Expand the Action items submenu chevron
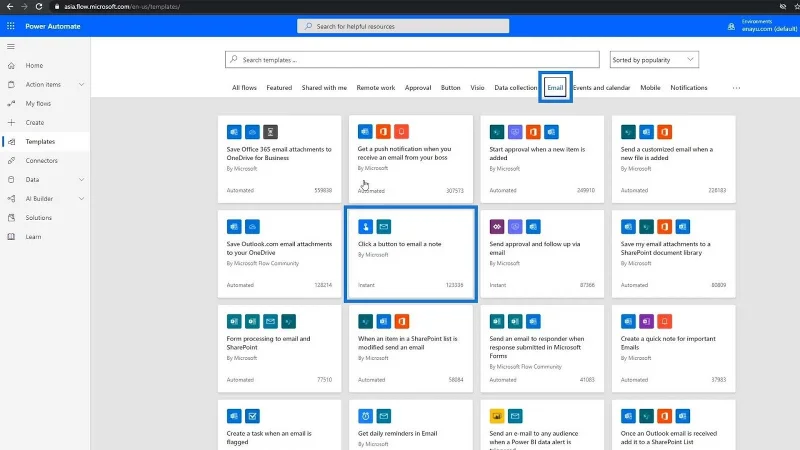Image resolution: width=800 pixels, height=450 pixels. [81, 85]
